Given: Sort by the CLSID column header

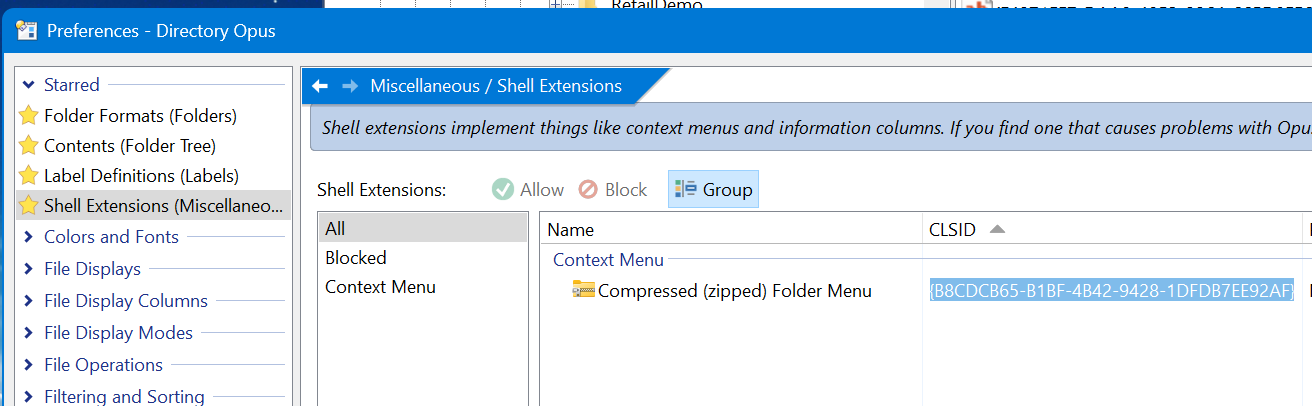Looking at the screenshot, I should 952,230.
